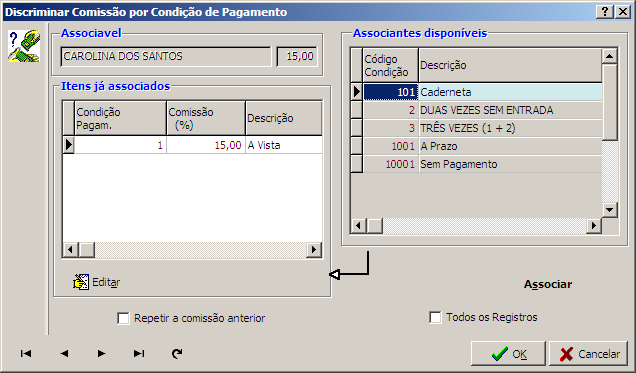Viewport: 636px width, 373px height.
Task: Refresh records with the reload arrow
Action: (177, 354)
